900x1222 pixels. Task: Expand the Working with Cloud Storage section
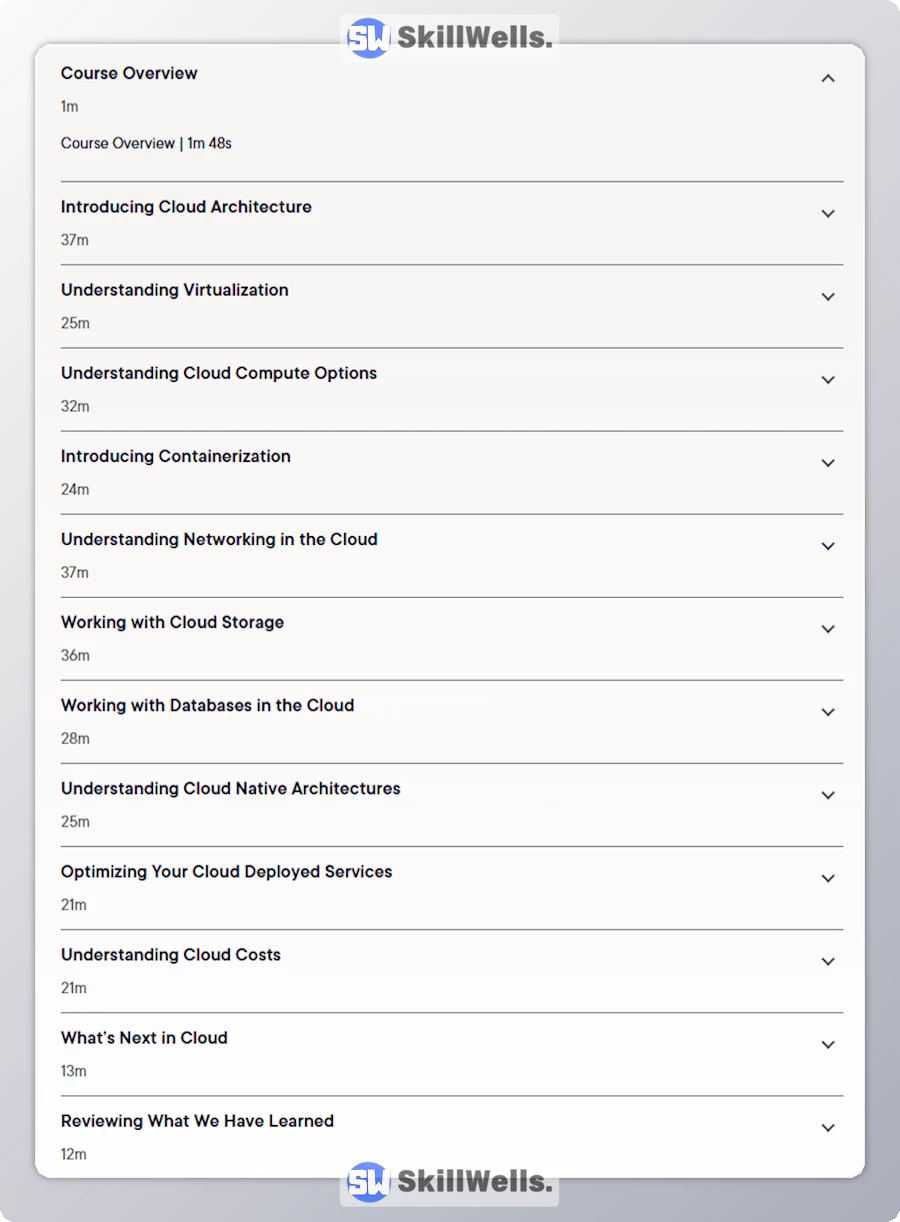[828, 629]
